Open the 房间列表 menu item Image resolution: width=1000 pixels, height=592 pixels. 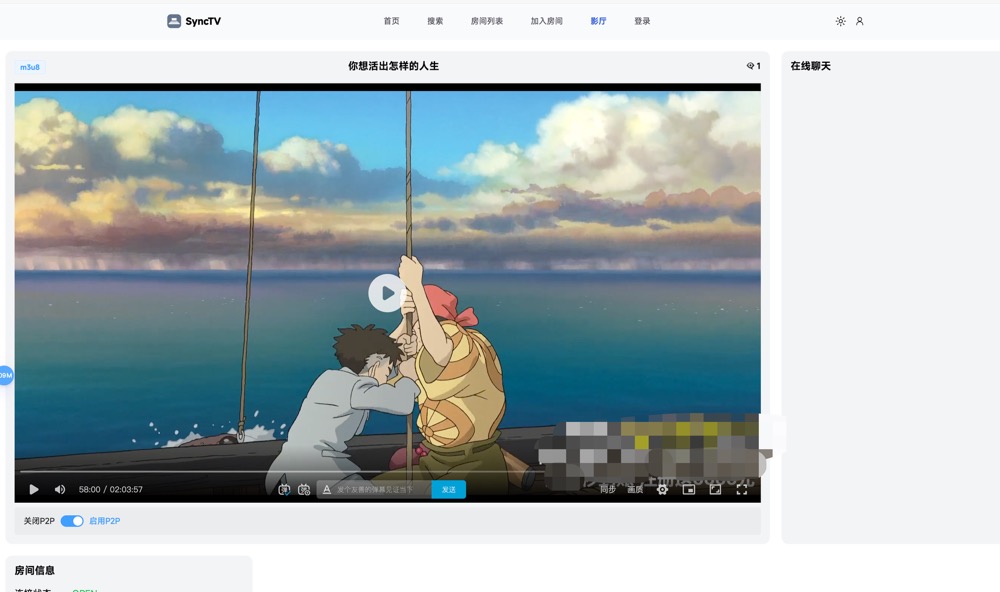(x=487, y=21)
